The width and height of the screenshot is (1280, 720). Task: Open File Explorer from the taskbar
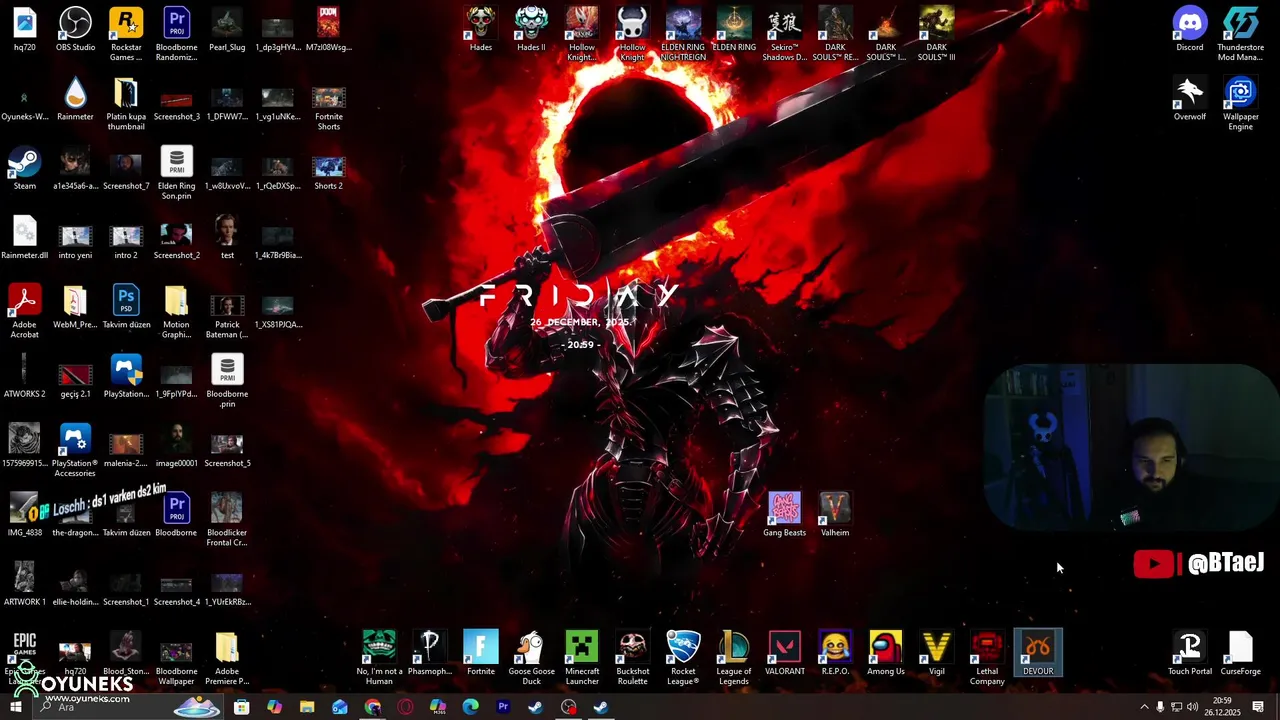(307, 707)
